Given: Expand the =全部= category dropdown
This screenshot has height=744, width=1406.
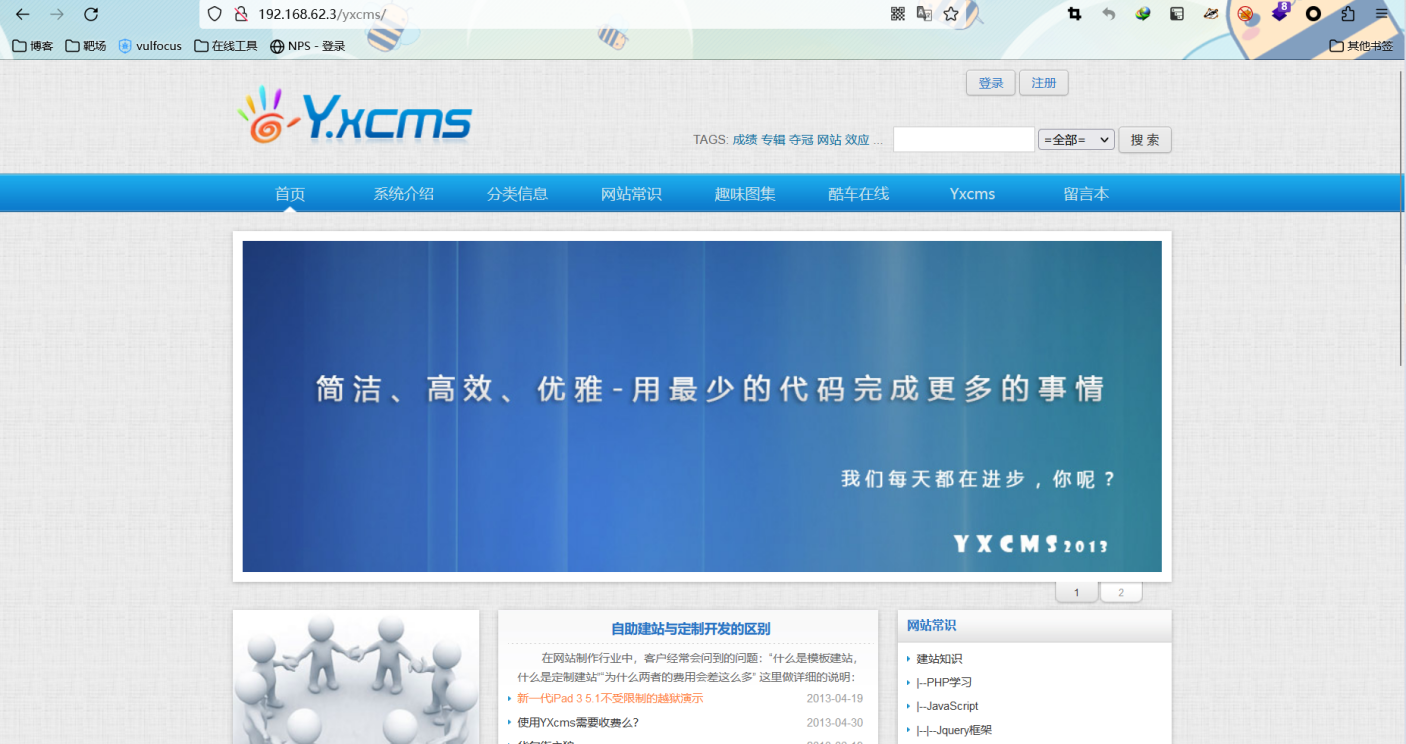Looking at the screenshot, I should pos(1076,140).
